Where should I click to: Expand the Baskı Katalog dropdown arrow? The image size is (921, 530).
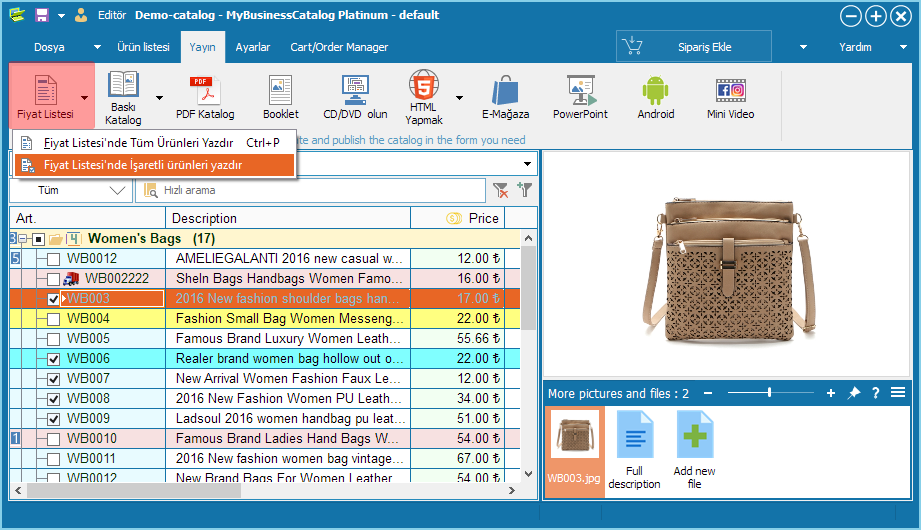pos(159,98)
